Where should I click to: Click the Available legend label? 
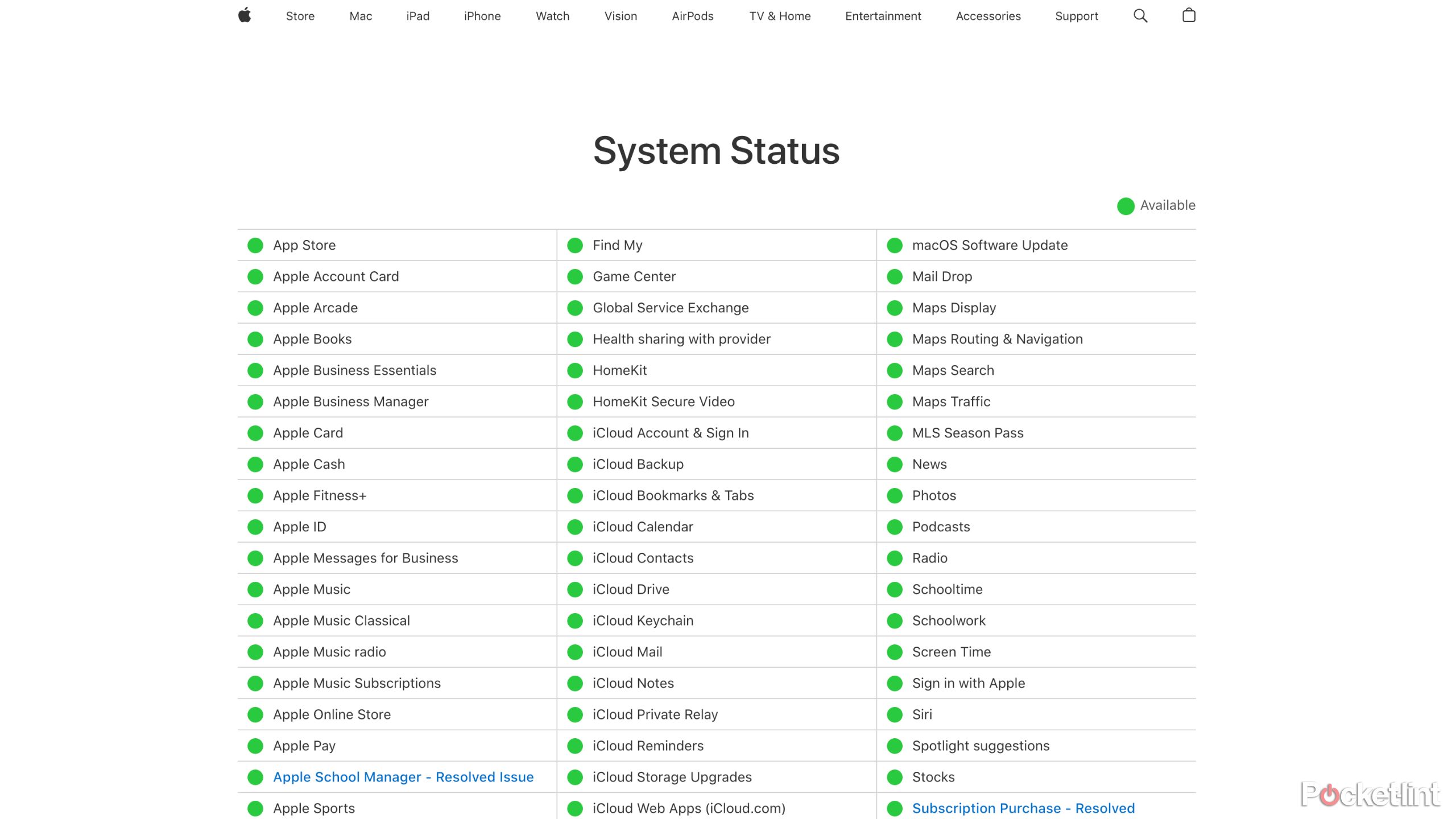point(1168,205)
